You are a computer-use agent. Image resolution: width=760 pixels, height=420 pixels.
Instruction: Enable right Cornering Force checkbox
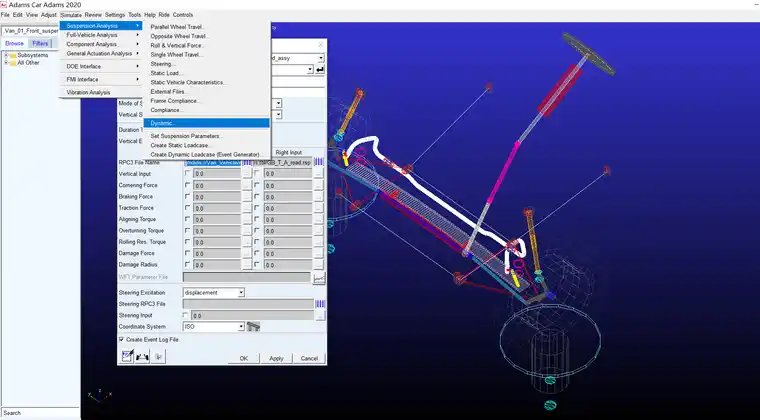[257, 185]
